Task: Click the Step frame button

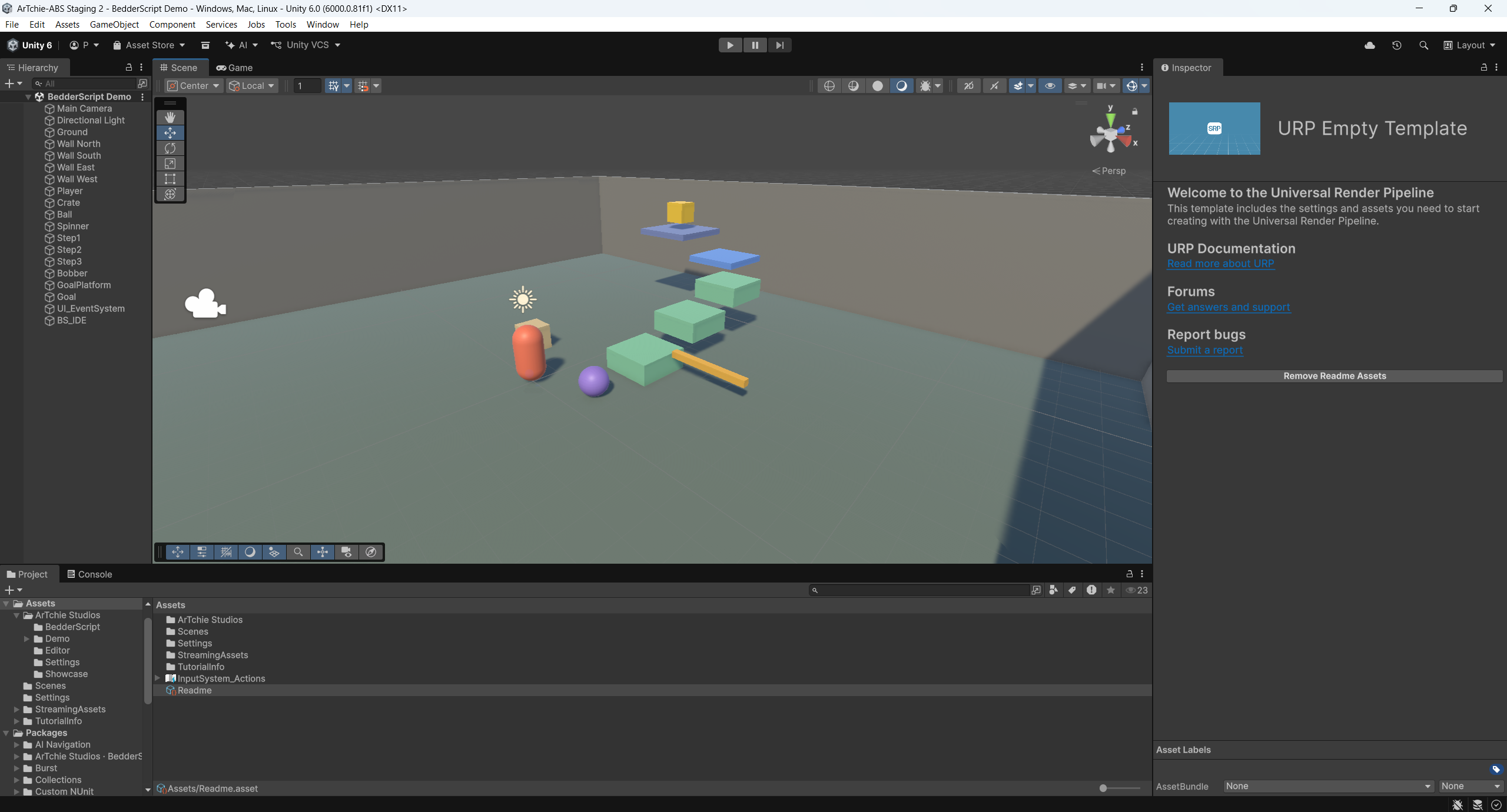Action: (x=779, y=45)
